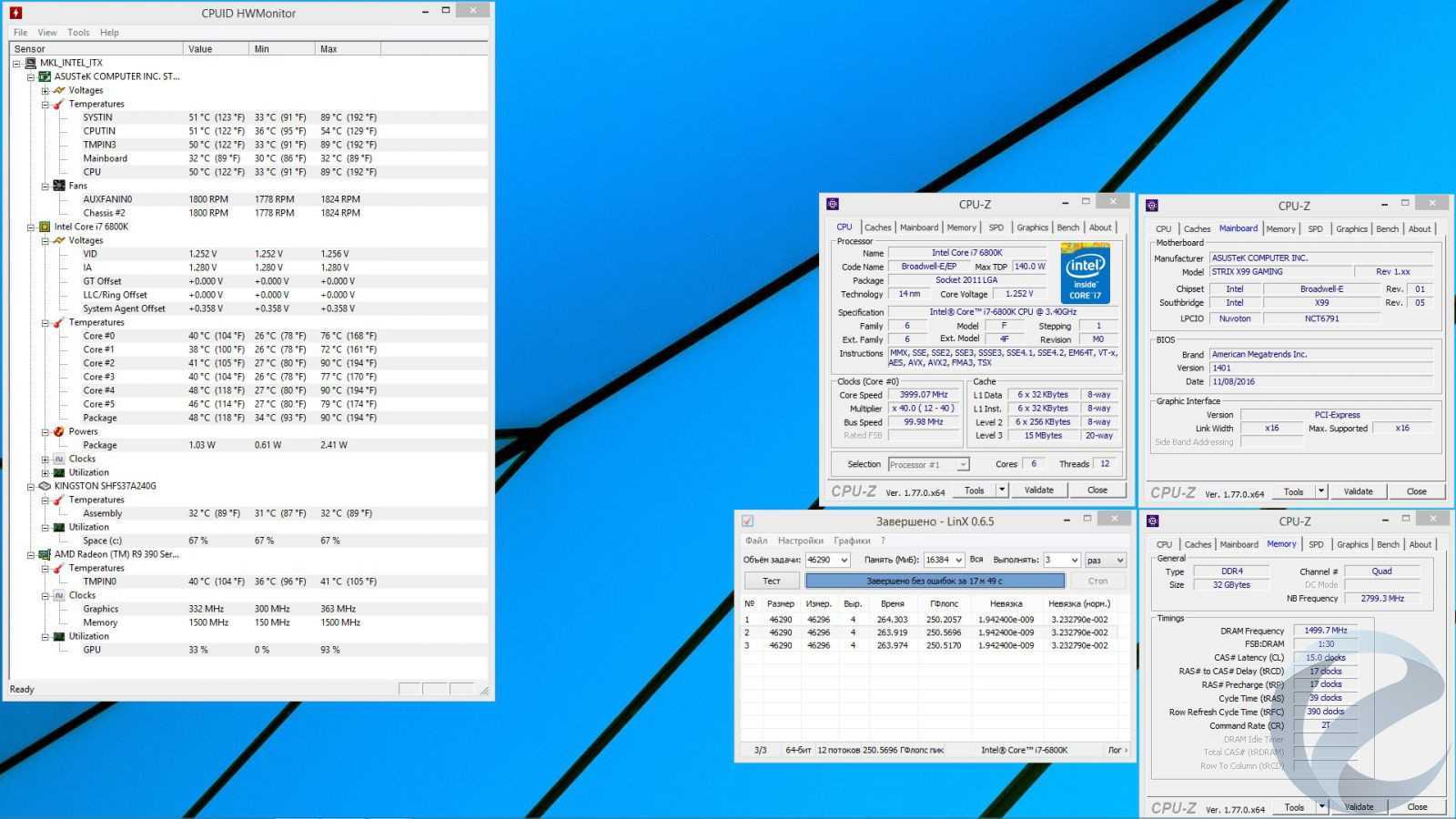Screen dimensions: 1456x819
Task: Click the Intel Core i7 6800K chip icon
Action: coord(44,227)
